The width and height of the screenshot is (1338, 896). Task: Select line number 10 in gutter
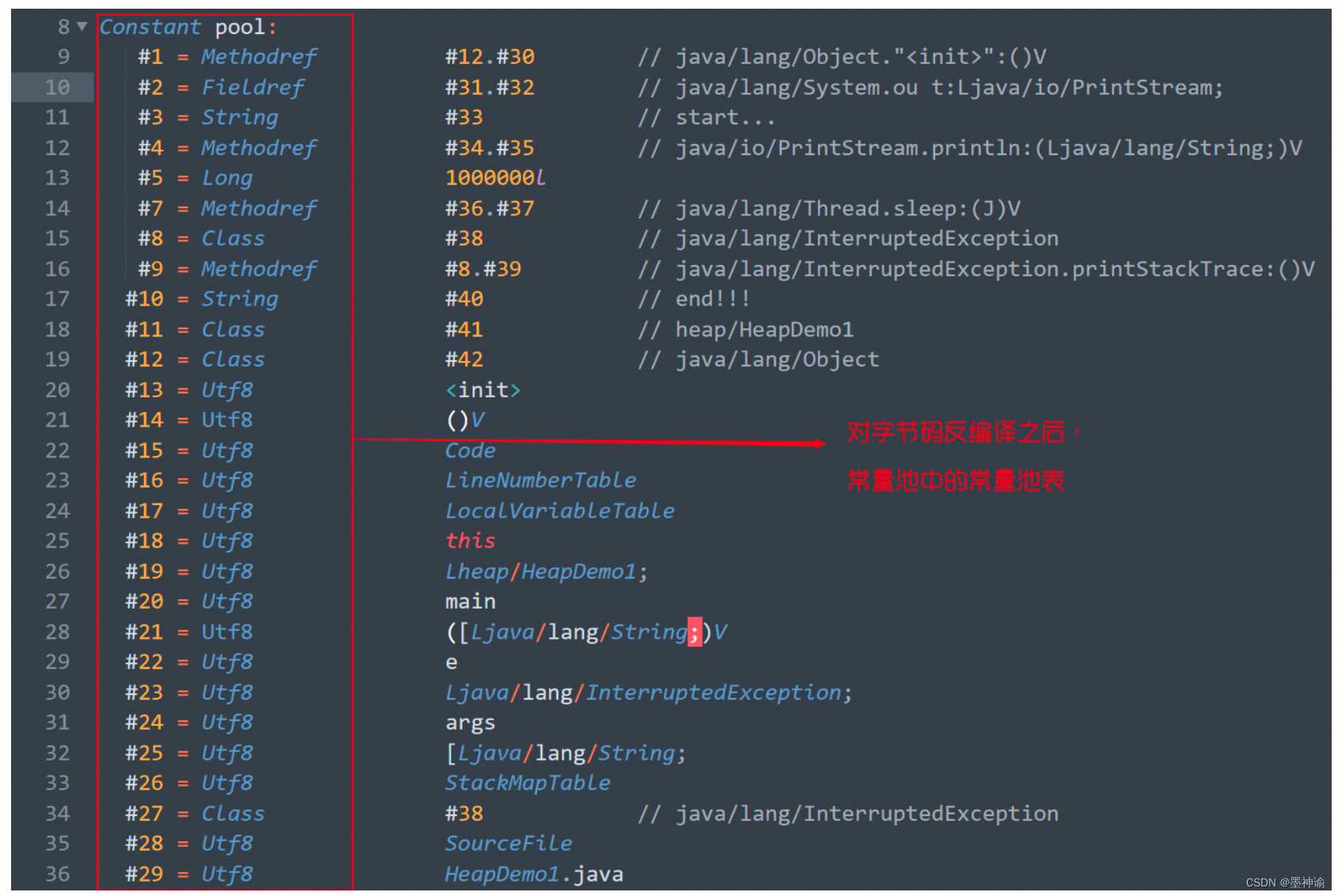coord(57,87)
